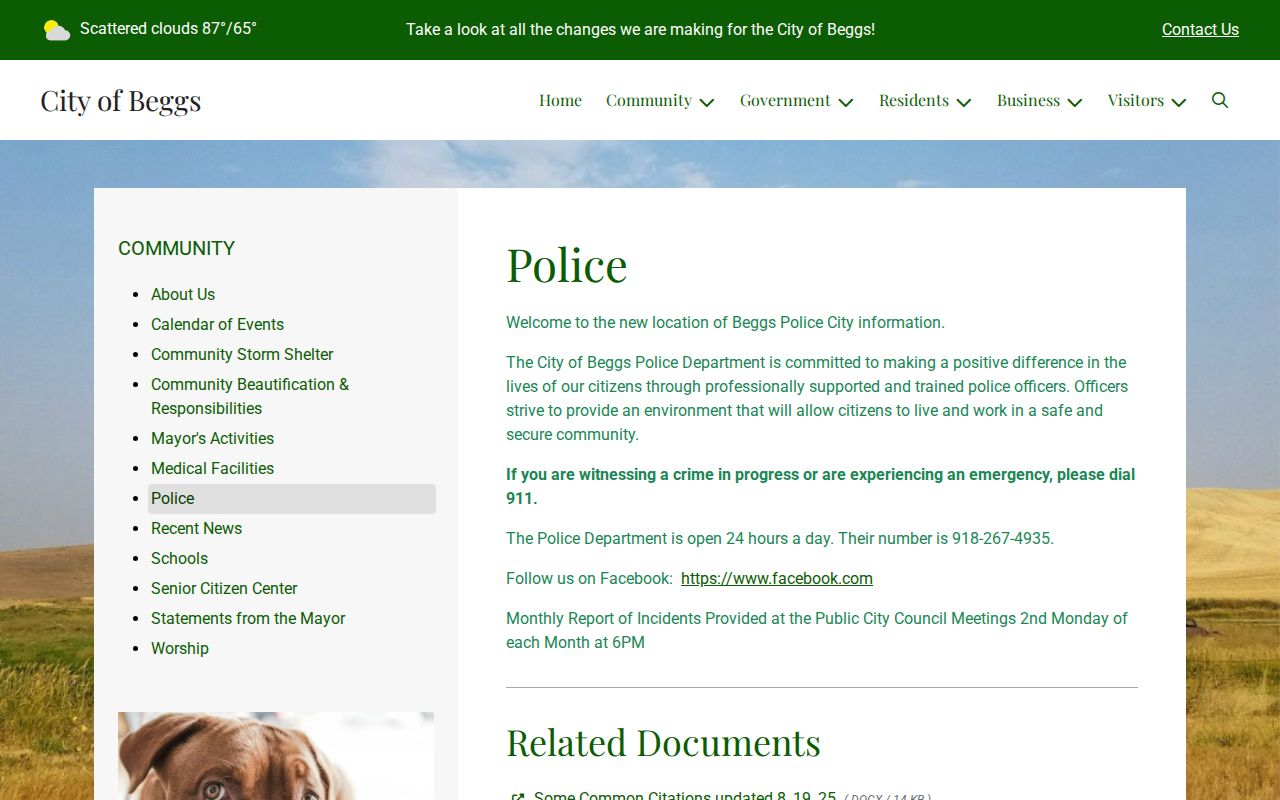
Task: Click the Related Documents heading
Action: (663, 743)
